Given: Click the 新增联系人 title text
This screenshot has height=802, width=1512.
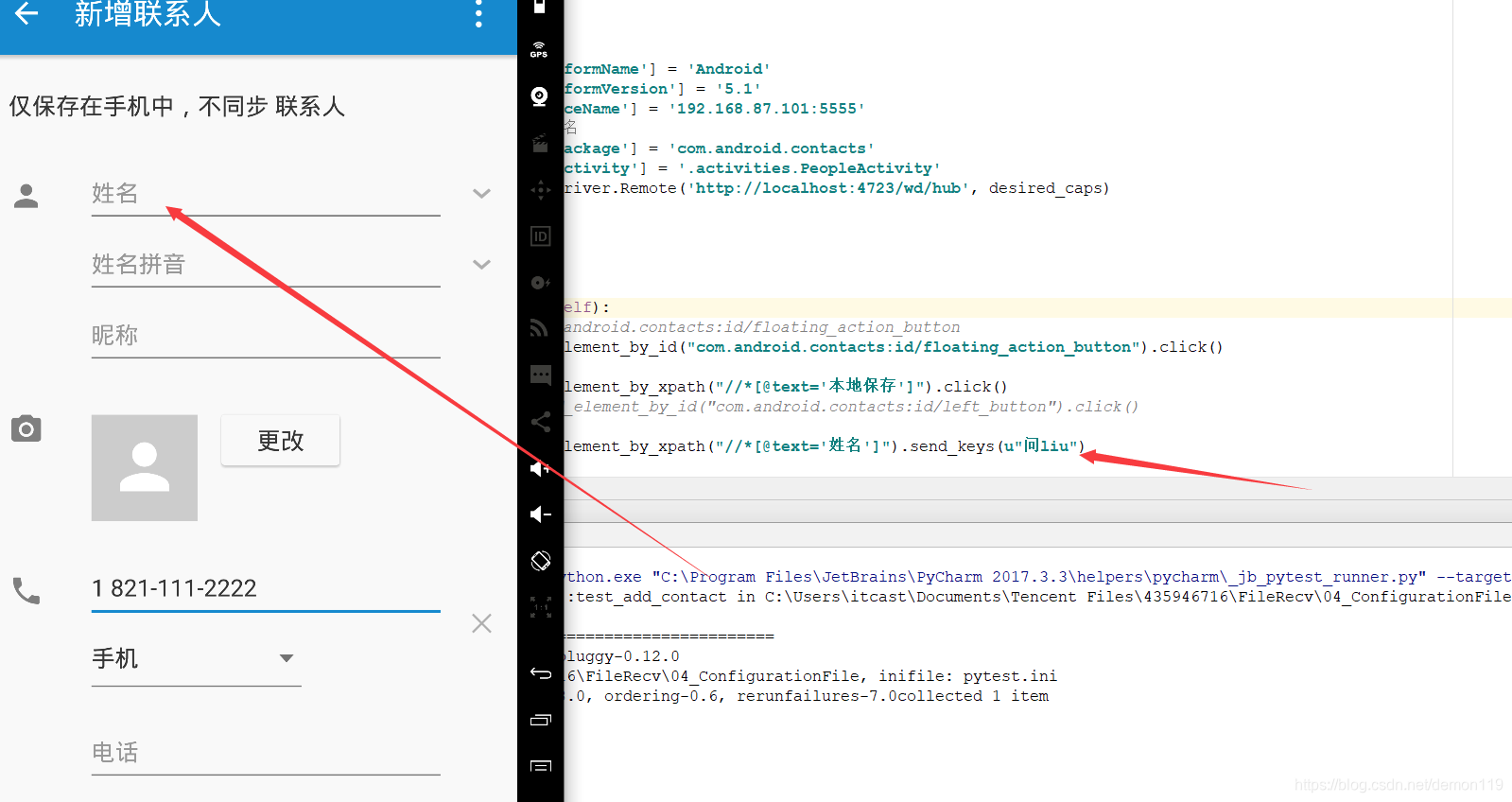Looking at the screenshot, I should (x=148, y=14).
